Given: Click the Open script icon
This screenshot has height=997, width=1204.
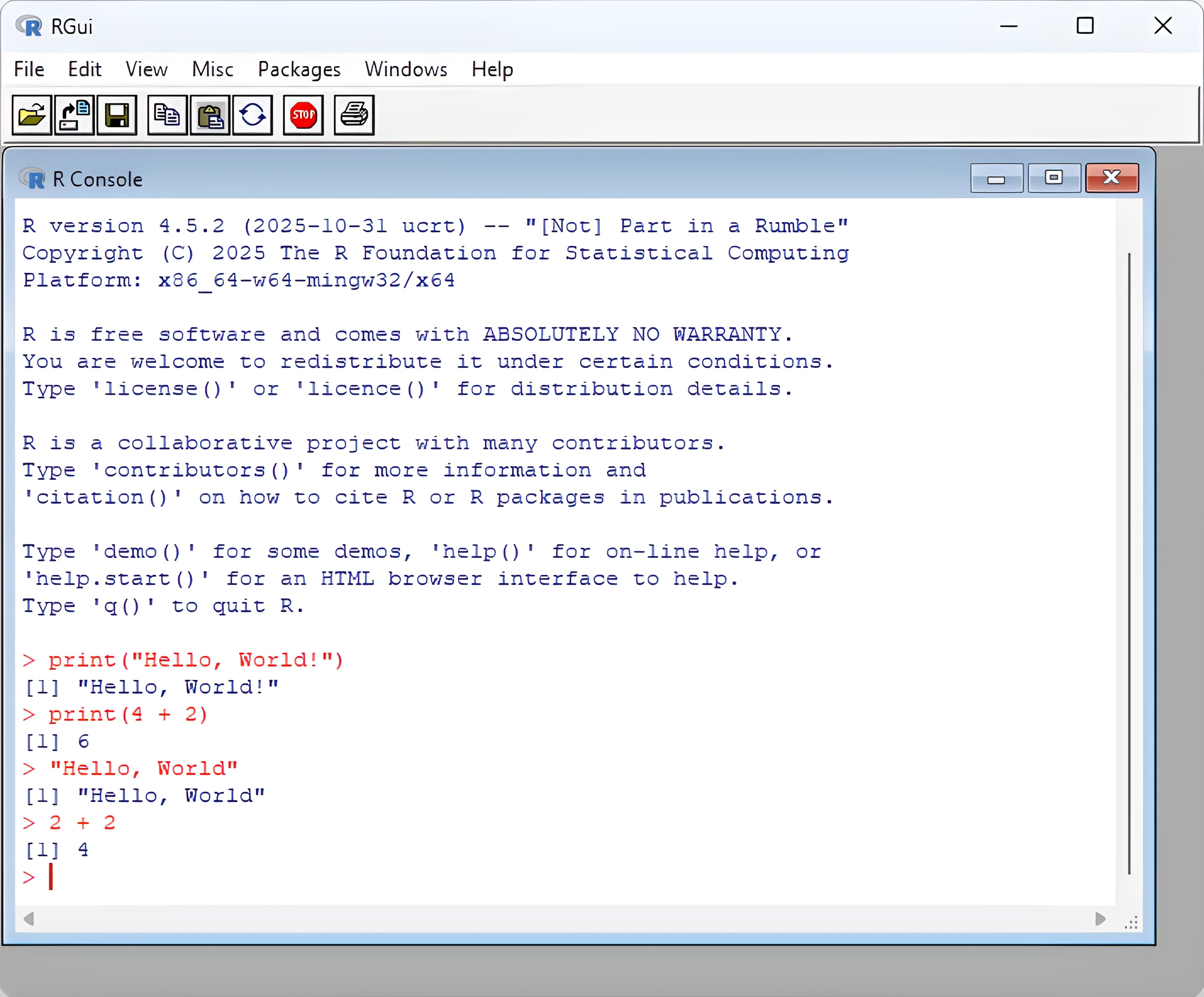Looking at the screenshot, I should point(31,115).
